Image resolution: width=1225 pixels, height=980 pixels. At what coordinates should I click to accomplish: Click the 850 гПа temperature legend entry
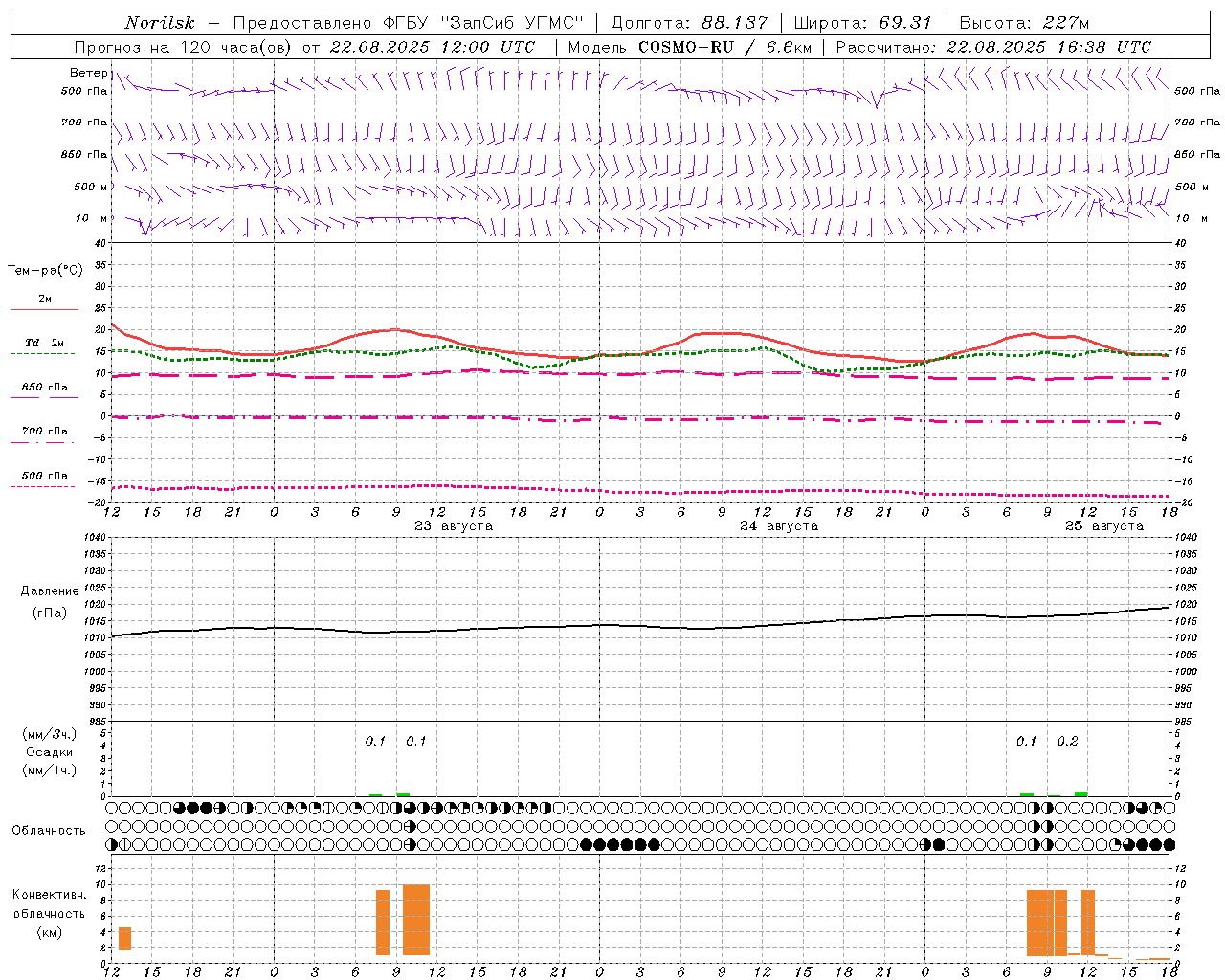pos(44,388)
